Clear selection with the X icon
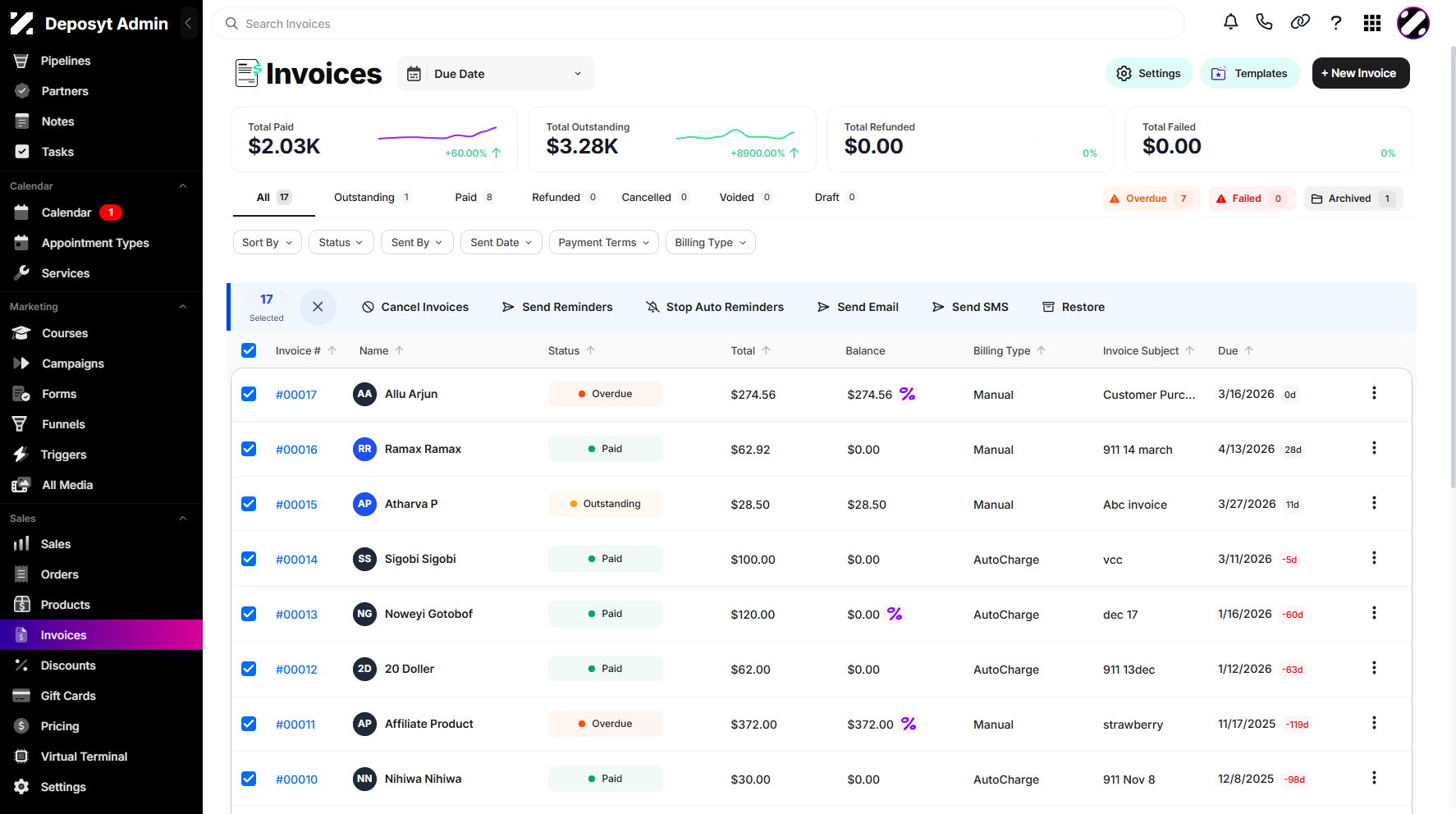 (x=318, y=307)
